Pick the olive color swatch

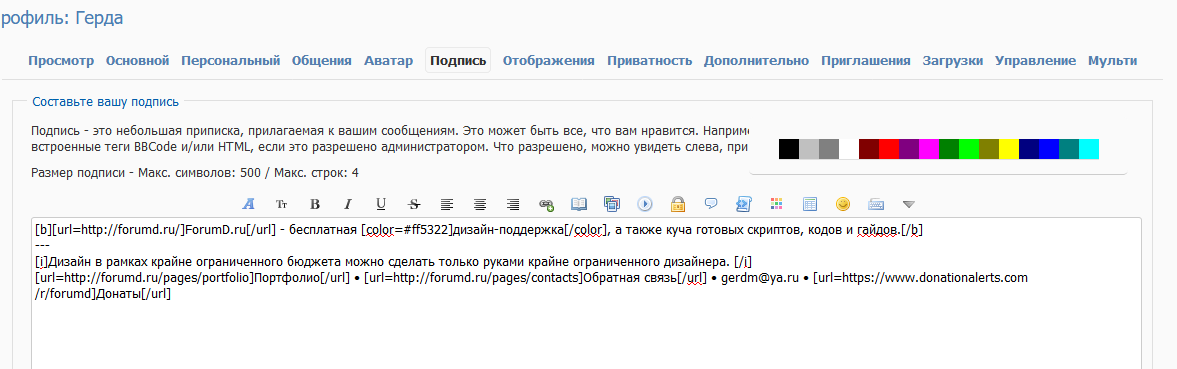click(x=989, y=148)
